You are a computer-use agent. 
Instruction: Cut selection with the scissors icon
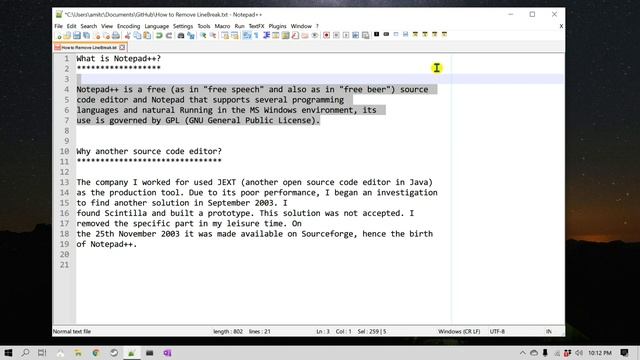(127, 36)
